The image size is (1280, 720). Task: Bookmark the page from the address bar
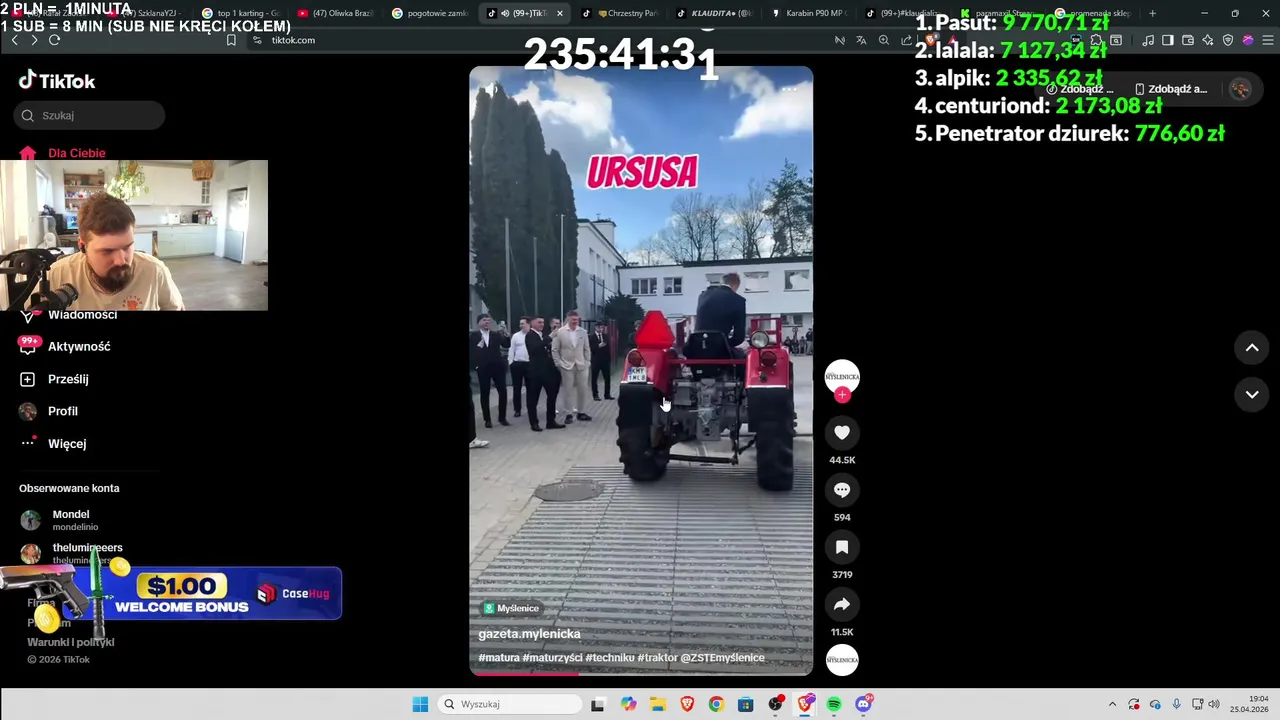[231, 40]
